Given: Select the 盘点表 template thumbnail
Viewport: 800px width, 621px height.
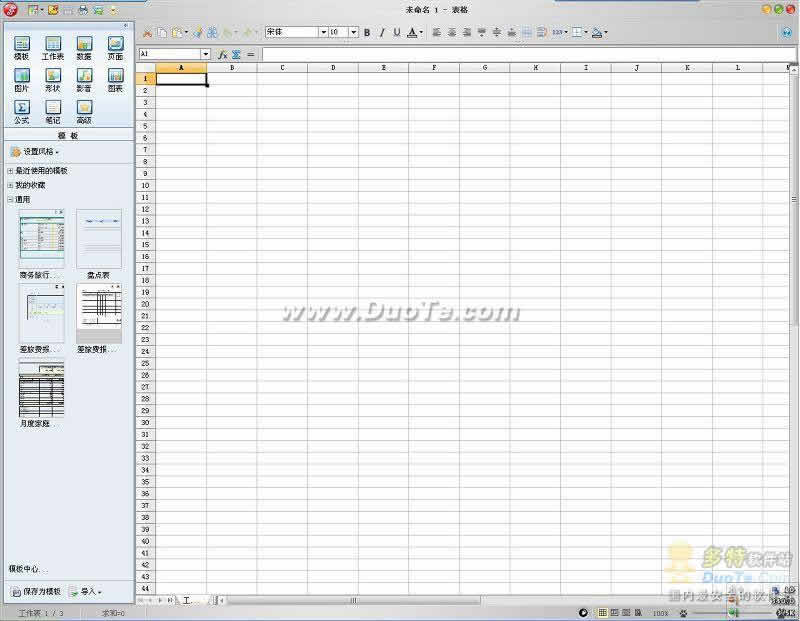Looking at the screenshot, I should click(98, 240).
